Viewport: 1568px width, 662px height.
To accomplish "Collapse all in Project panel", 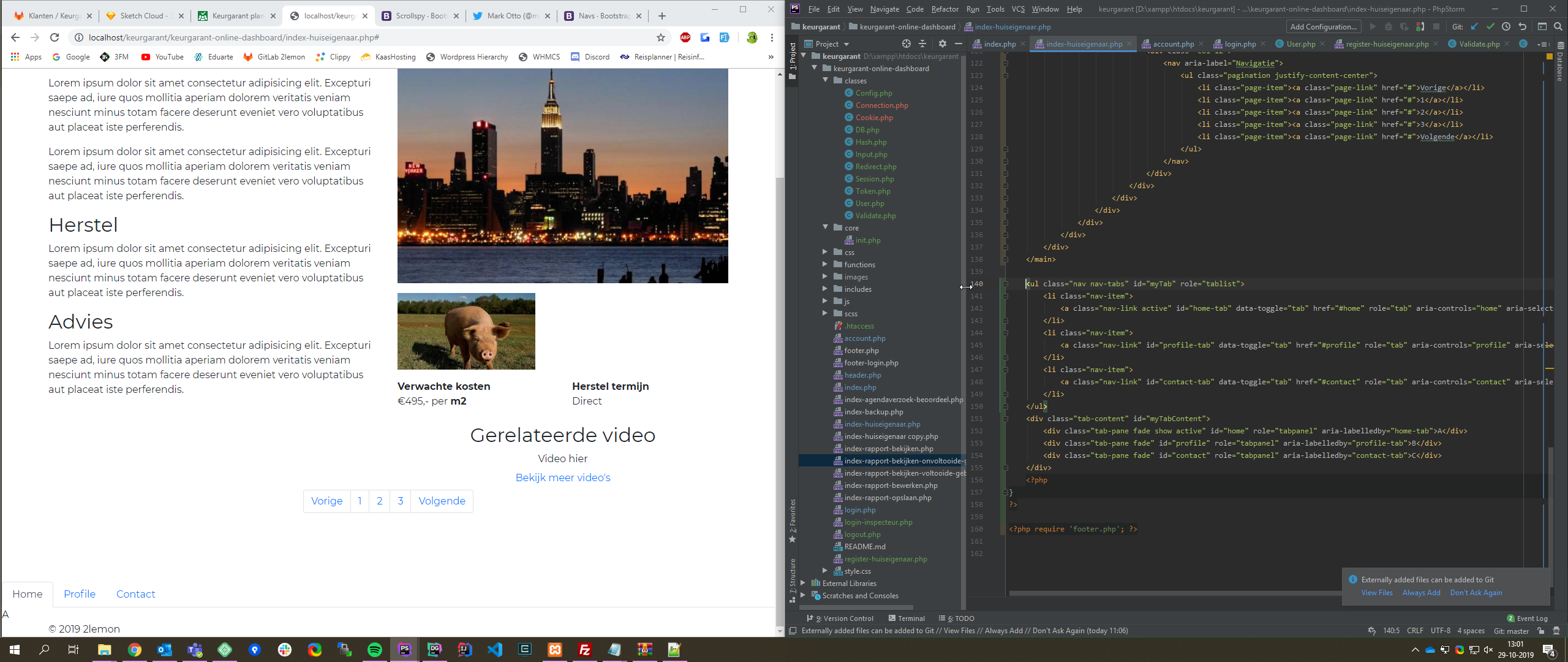I will tap(922, 44).
